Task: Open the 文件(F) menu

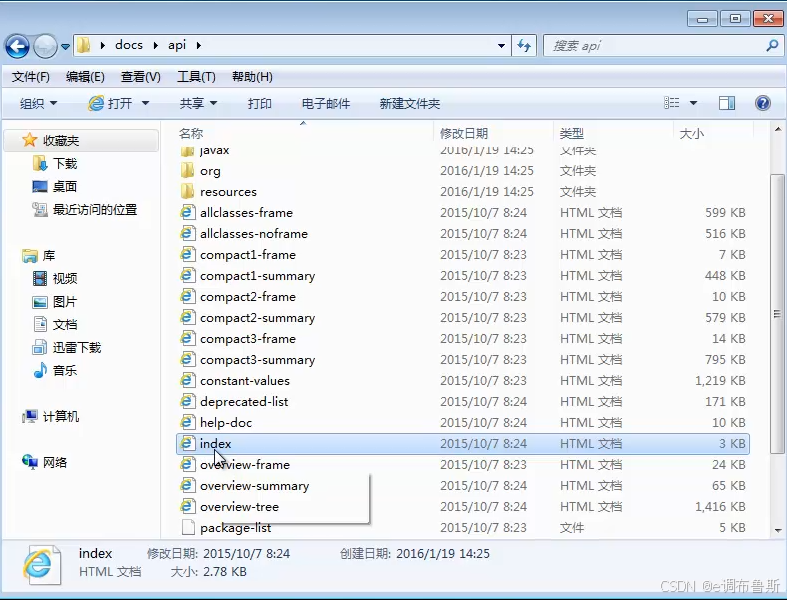Action: 31,77
